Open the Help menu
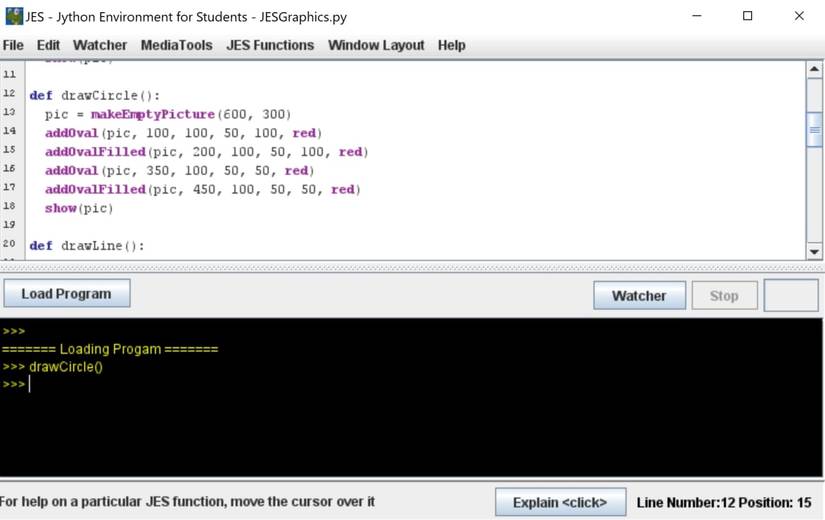Image resolution: width=825 pixels, height=520 pixels. point(451,45)
